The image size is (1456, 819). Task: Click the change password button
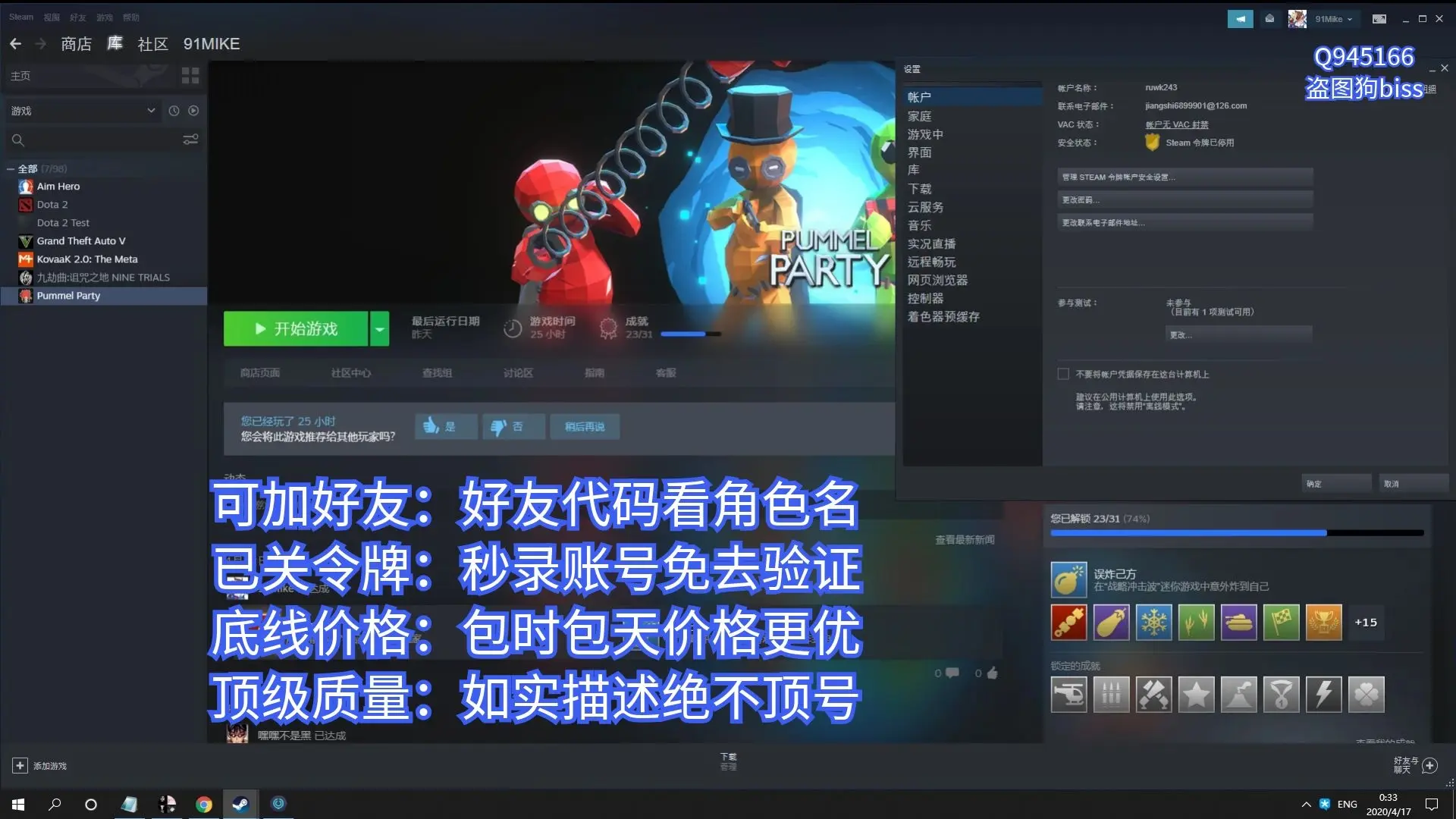point(1185,200)
